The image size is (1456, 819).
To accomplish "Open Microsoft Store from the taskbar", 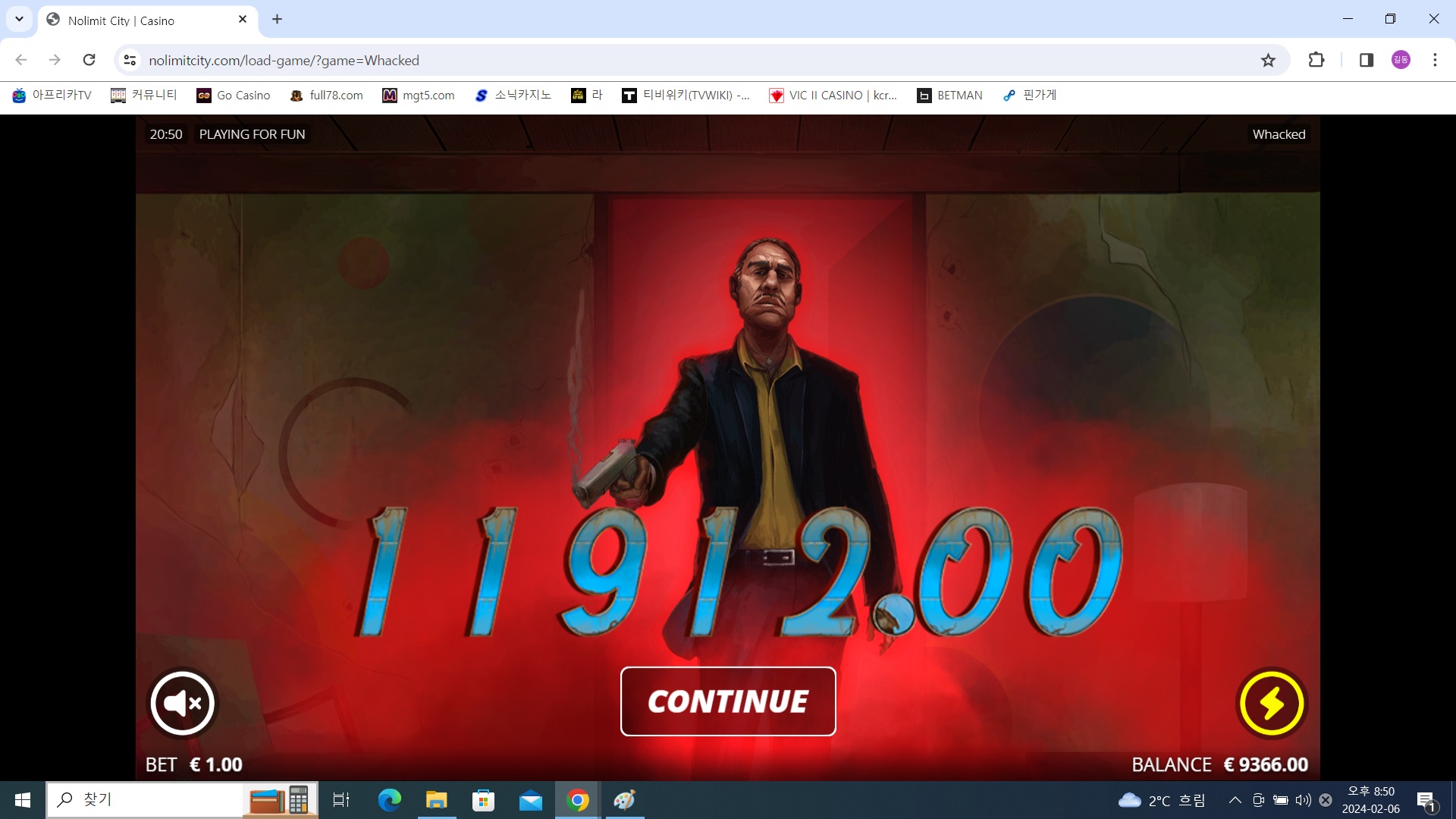I will pyautogui.click(x=483, y=800).
